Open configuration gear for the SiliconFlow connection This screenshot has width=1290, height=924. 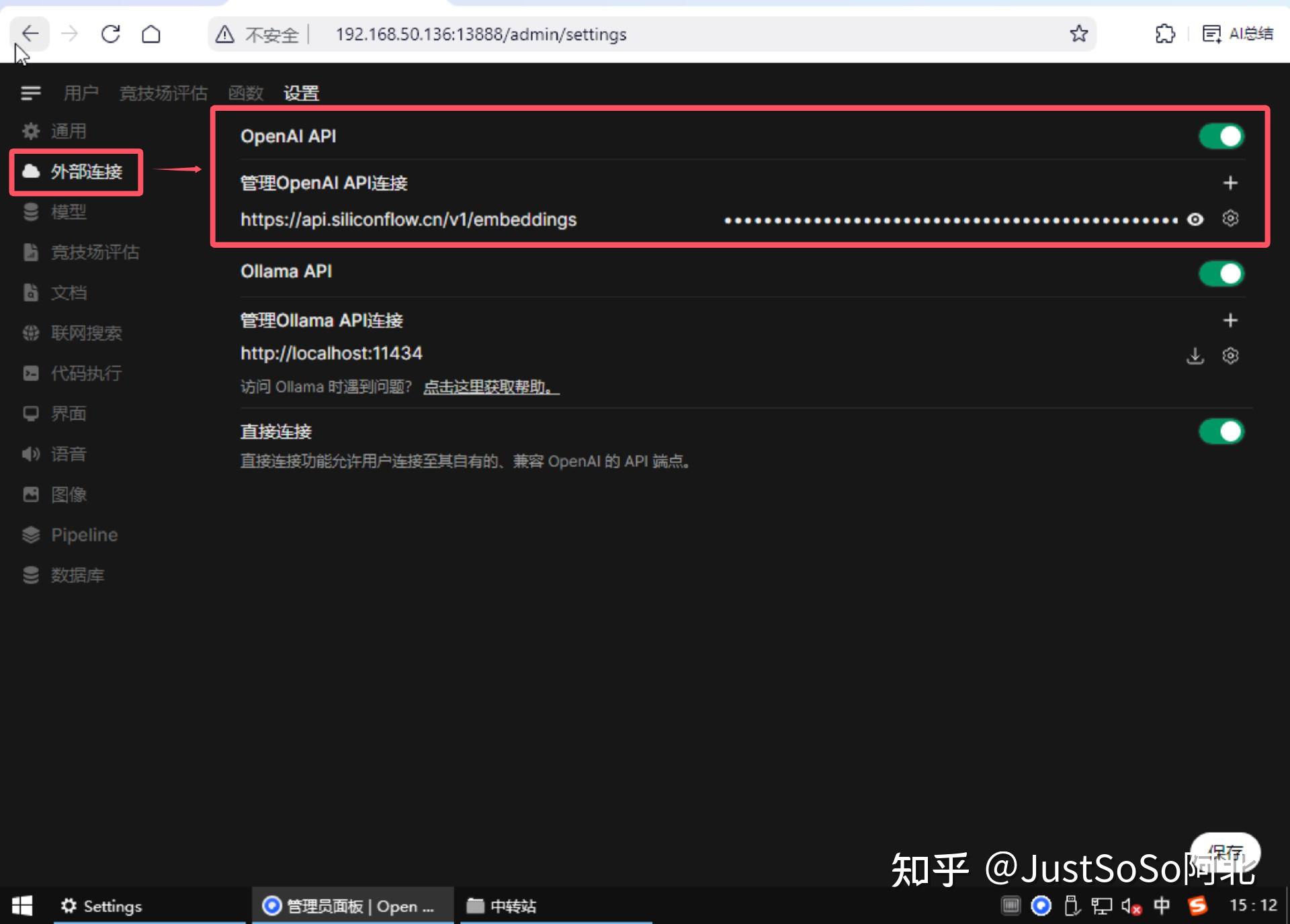[x=1230, y=218]
